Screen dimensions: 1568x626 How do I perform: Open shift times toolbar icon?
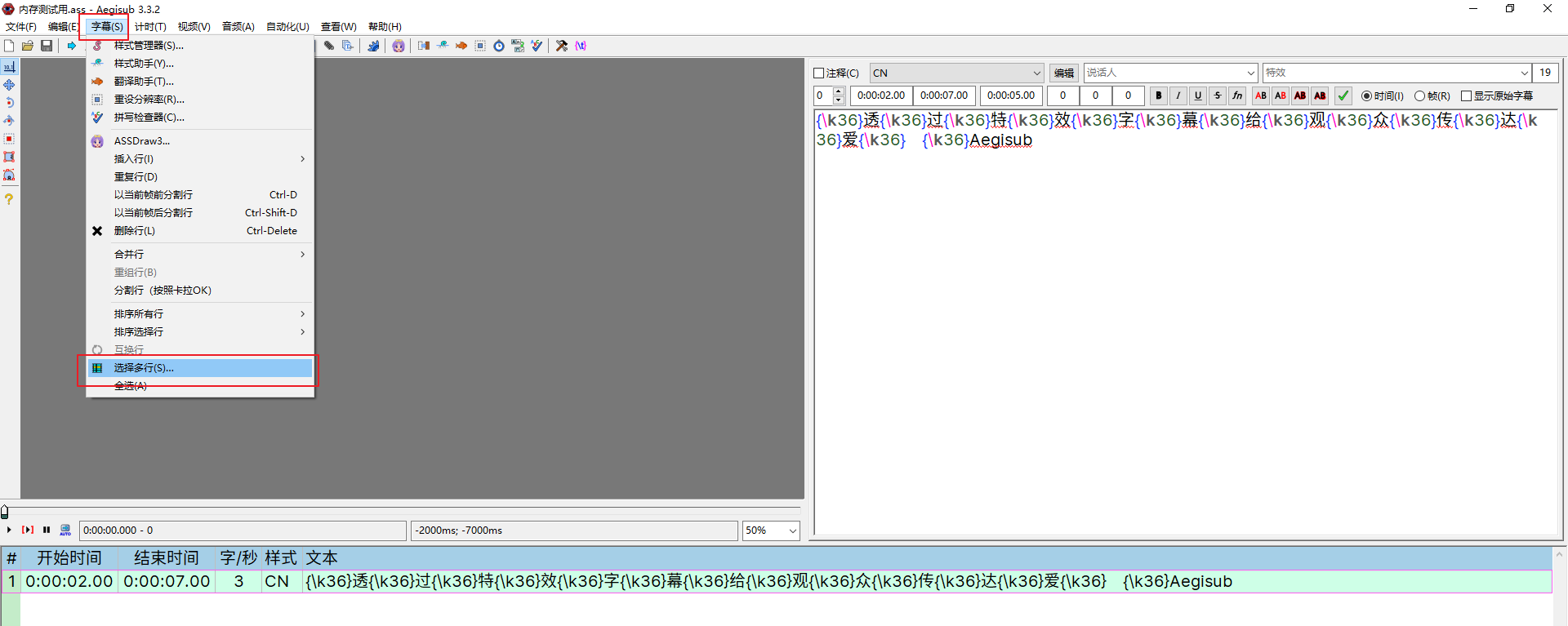coord(424,46)
